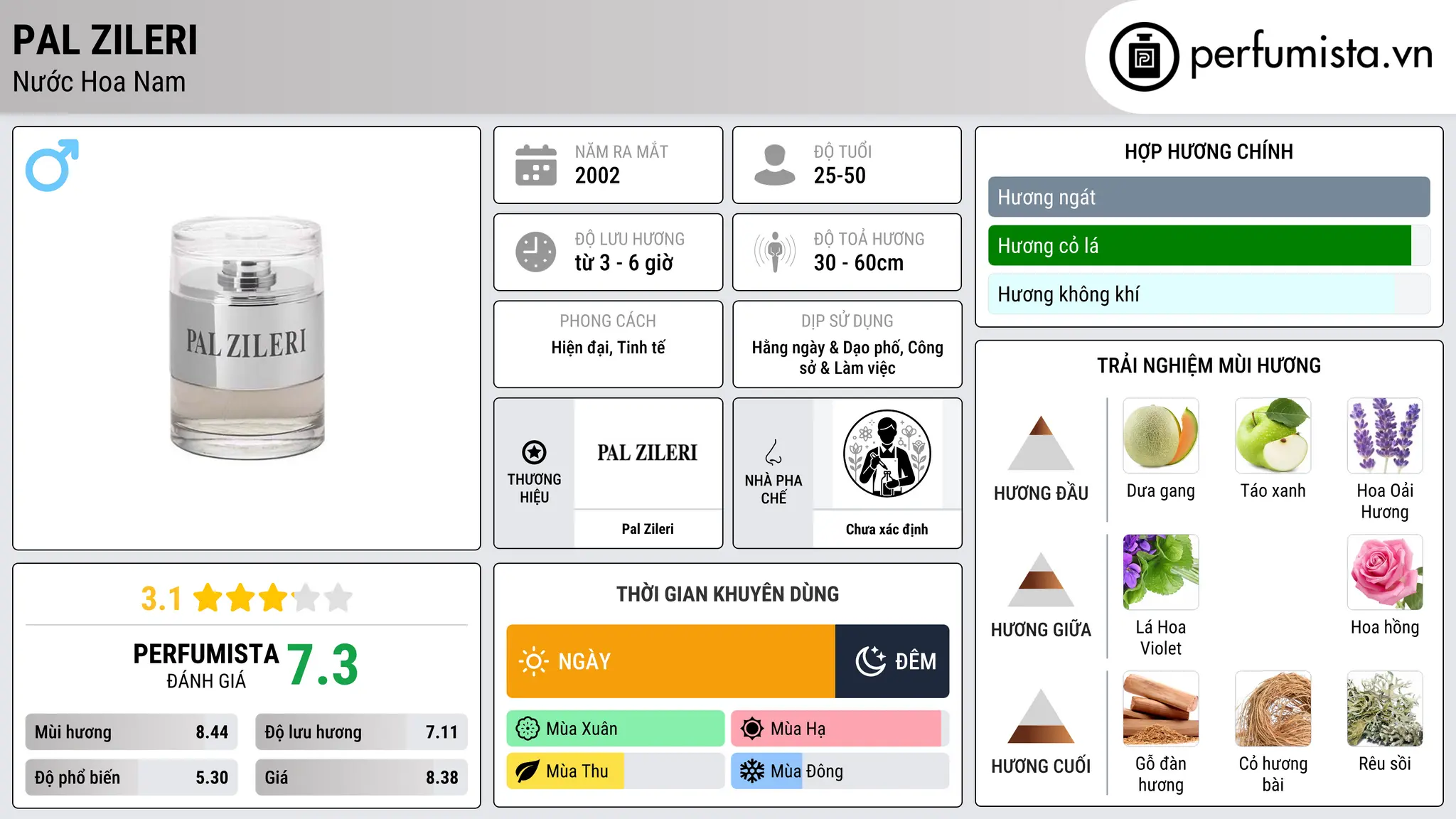Select the Dưa gang note image
Viewport: 1456px width, 819px height.
point(1161,436)
